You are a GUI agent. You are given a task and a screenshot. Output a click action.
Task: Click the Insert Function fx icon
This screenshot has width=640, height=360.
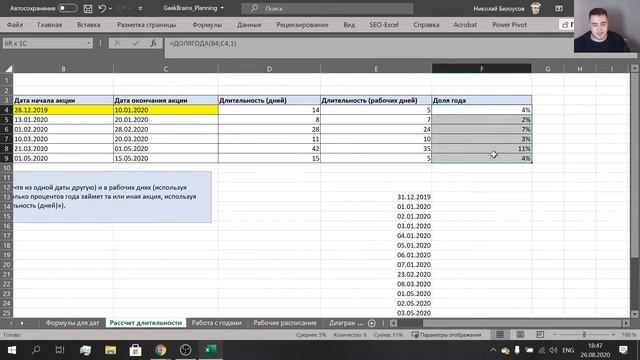pyautogui.click(x=153, y=43)
